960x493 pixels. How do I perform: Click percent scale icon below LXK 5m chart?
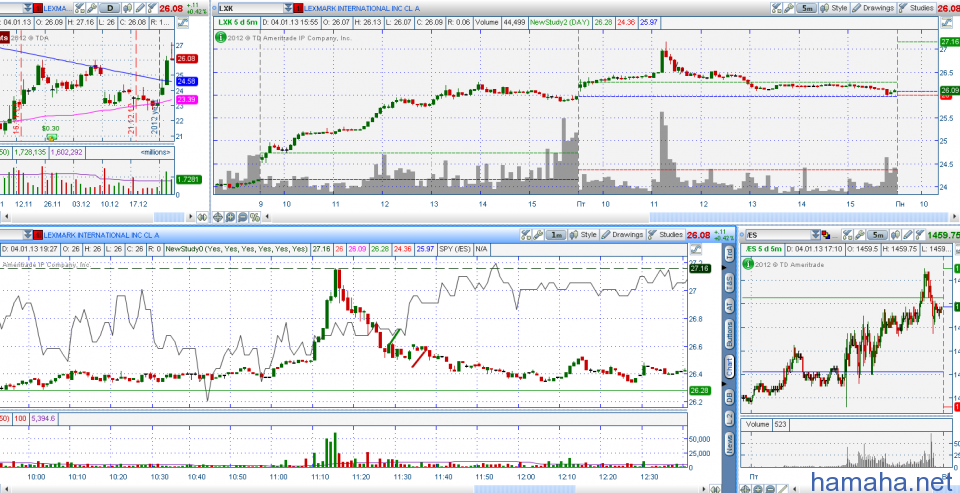click(255, 217)
